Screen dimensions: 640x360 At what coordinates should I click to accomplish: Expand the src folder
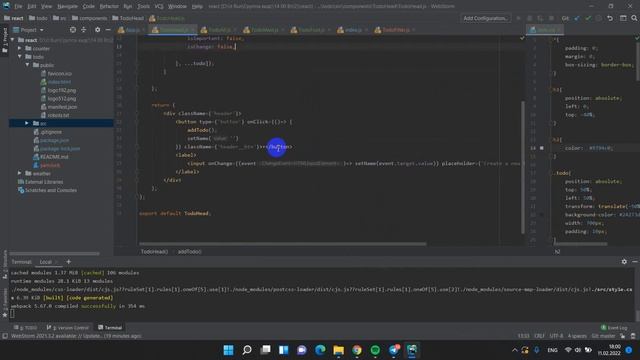click(x=27, y=123)
